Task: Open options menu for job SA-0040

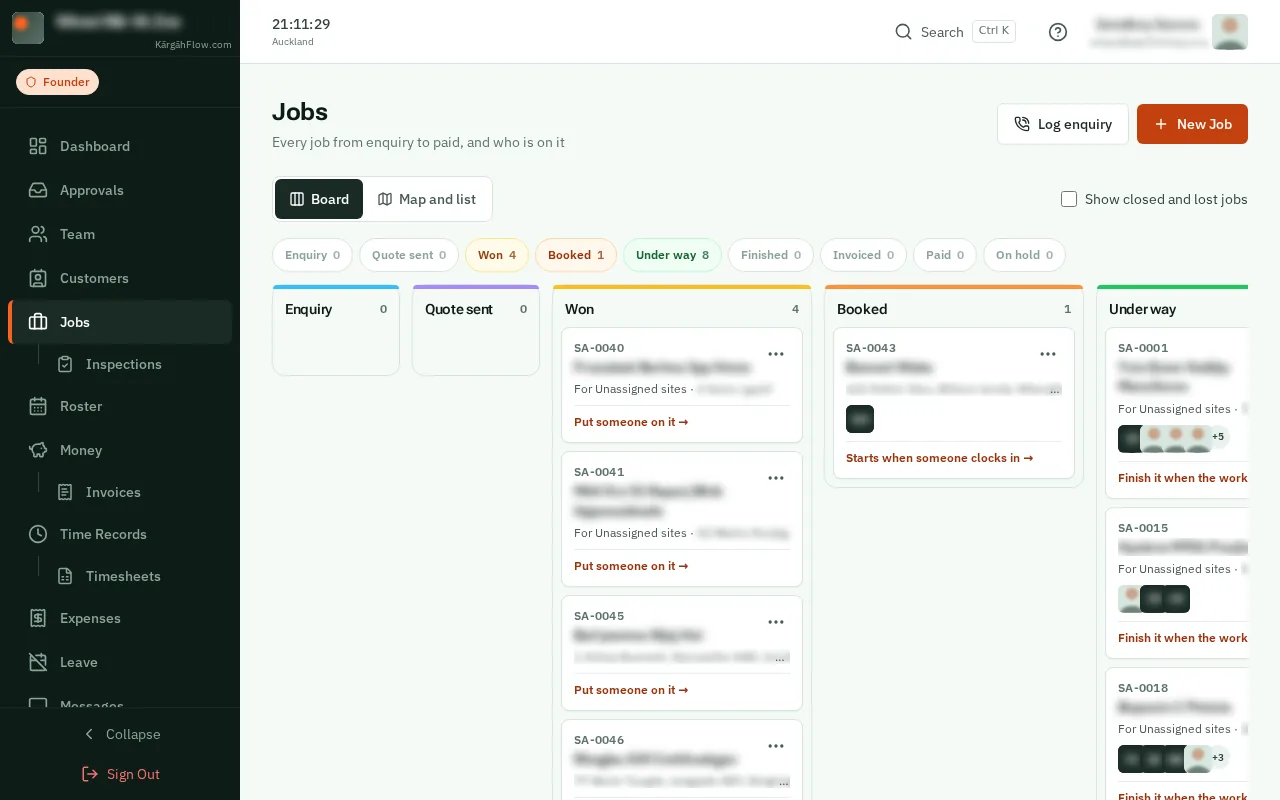Action: click(776, 354)
